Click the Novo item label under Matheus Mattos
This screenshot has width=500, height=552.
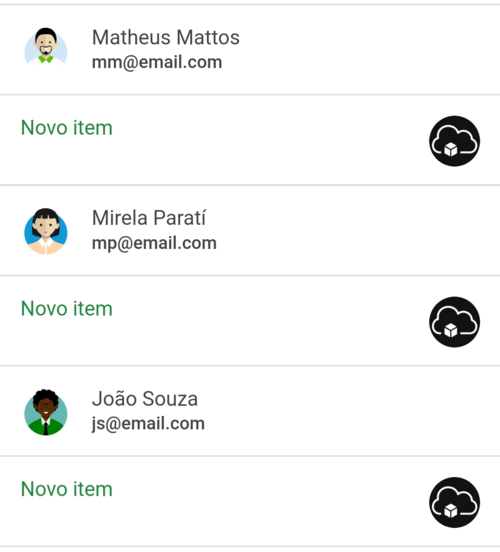point(67,127)
